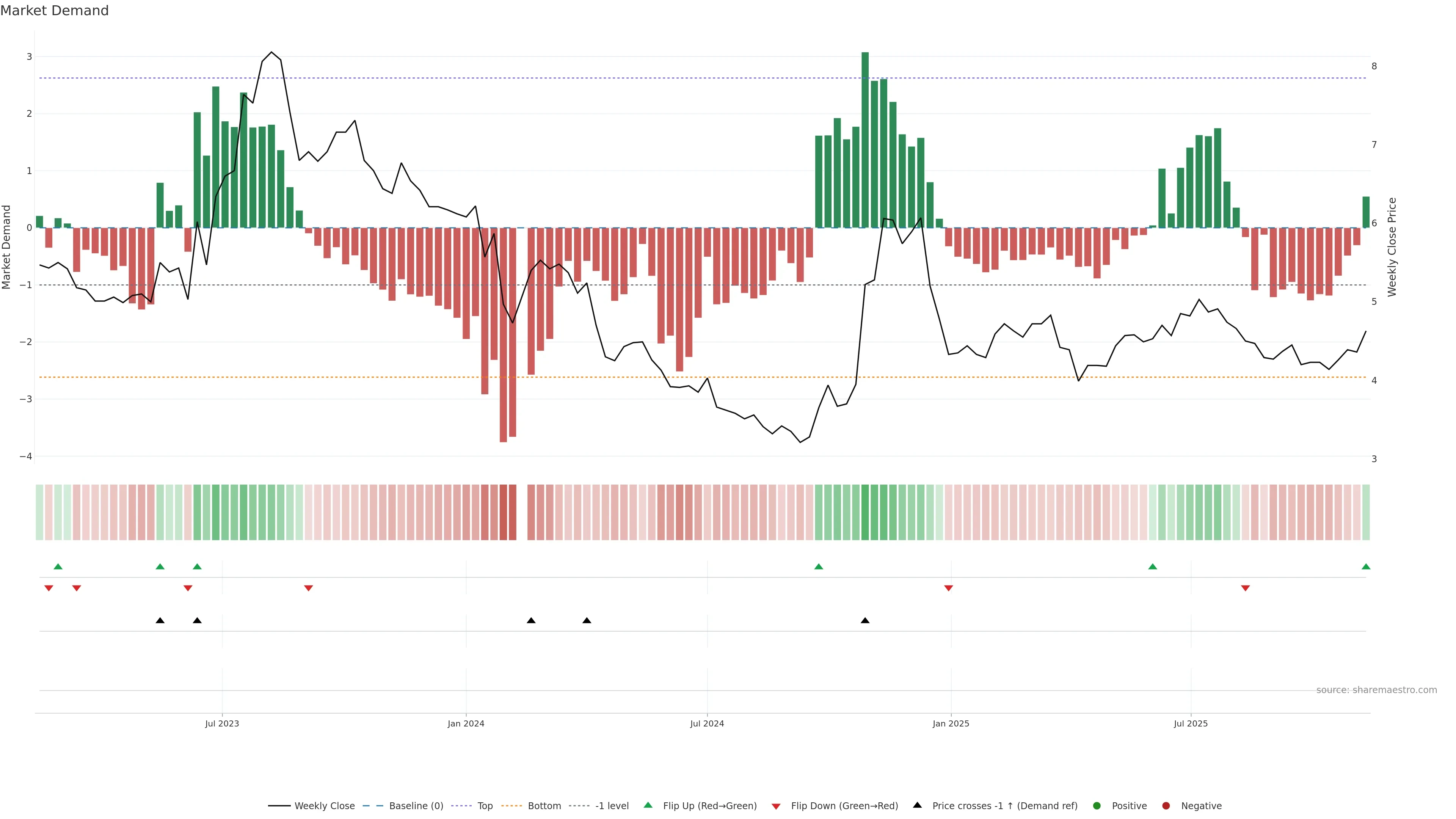Click the darkest red heatmap strip cell
1456x819 pixels.
coord(503,512)
